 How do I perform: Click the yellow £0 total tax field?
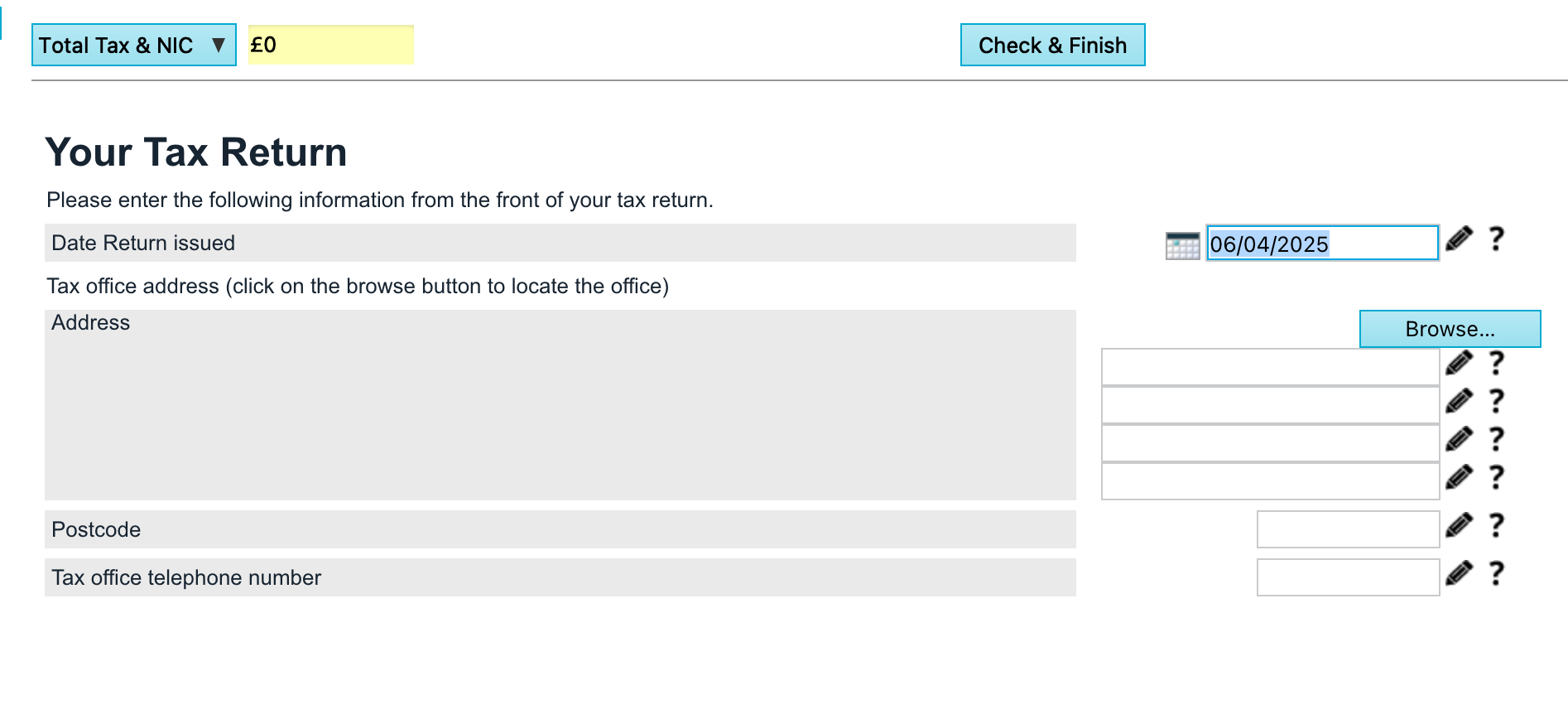click(x=330, y=45)
